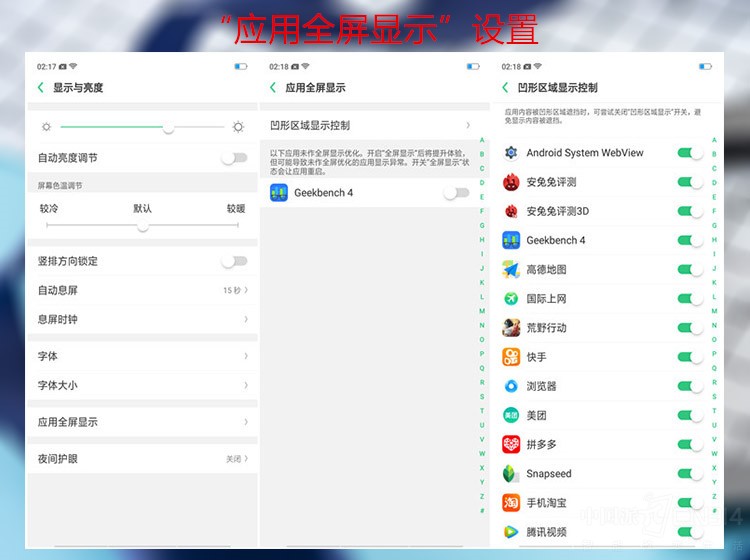Go back from 凹形区域显示控制 screen
750x560 pixels.
(506, 88)
